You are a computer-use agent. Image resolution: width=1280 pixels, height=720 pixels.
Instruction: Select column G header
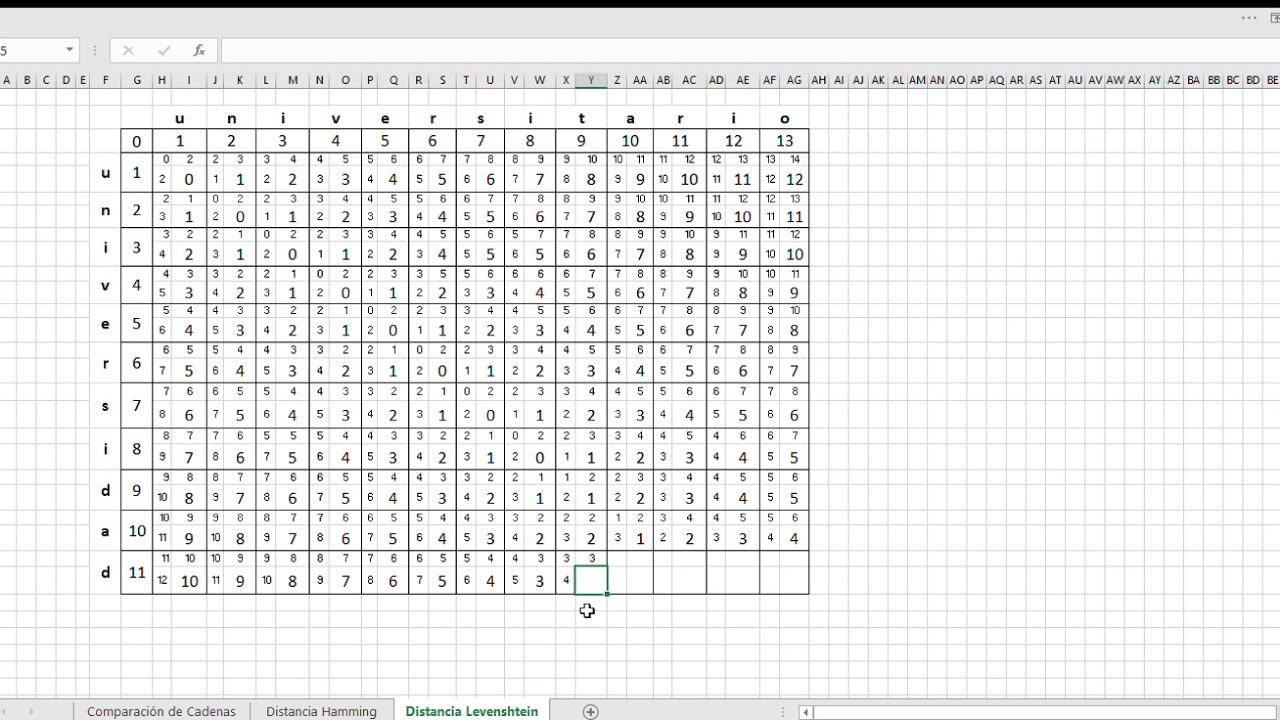coord(137,80)
